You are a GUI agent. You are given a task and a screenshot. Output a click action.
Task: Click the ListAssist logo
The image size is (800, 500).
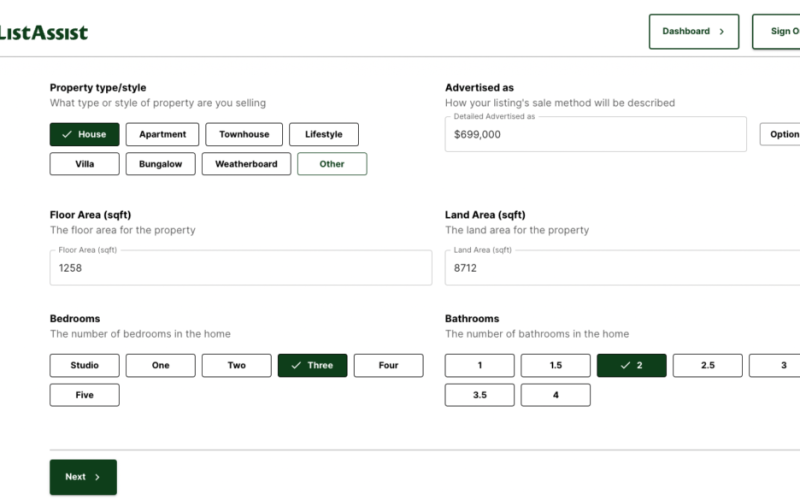pyautogui.click(x=43, y=32)
